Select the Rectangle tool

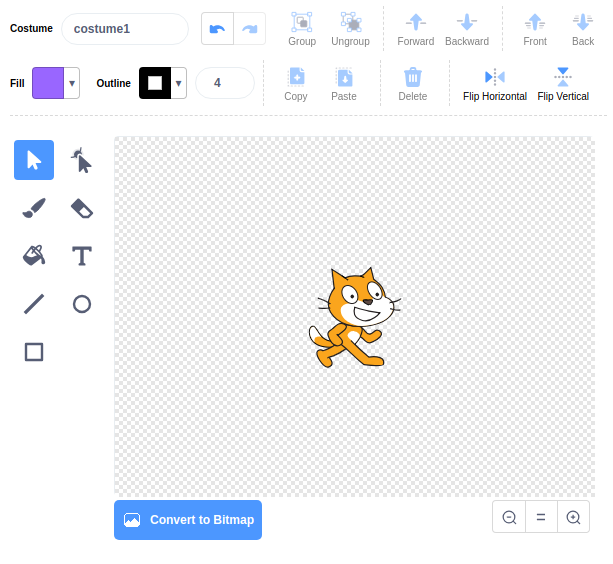(34, 352)
